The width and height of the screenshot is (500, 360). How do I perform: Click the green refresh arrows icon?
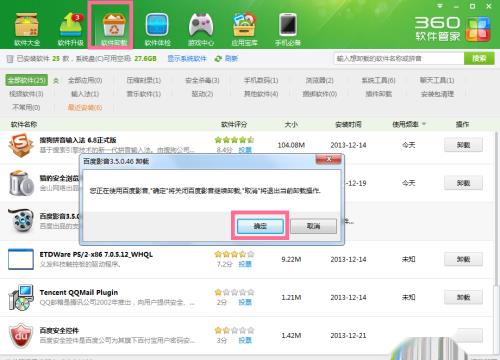pos(218,59)
